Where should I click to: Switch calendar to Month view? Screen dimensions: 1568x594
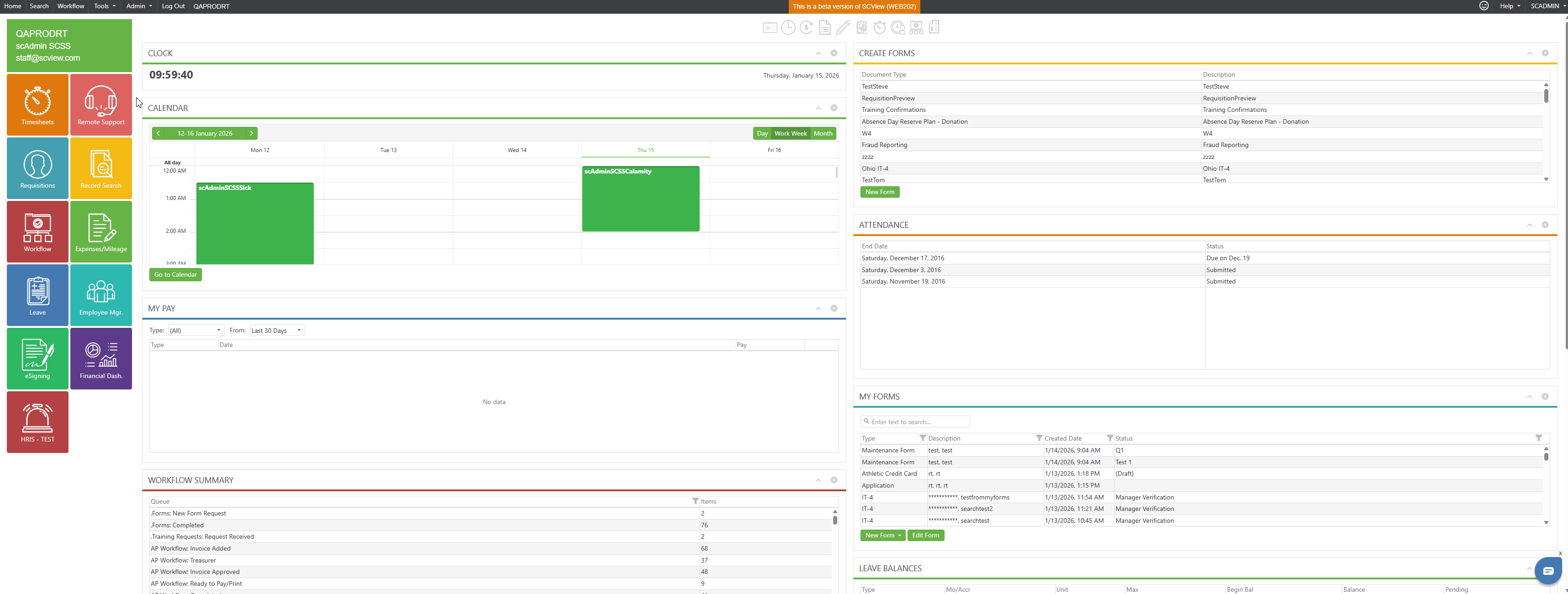823,133
